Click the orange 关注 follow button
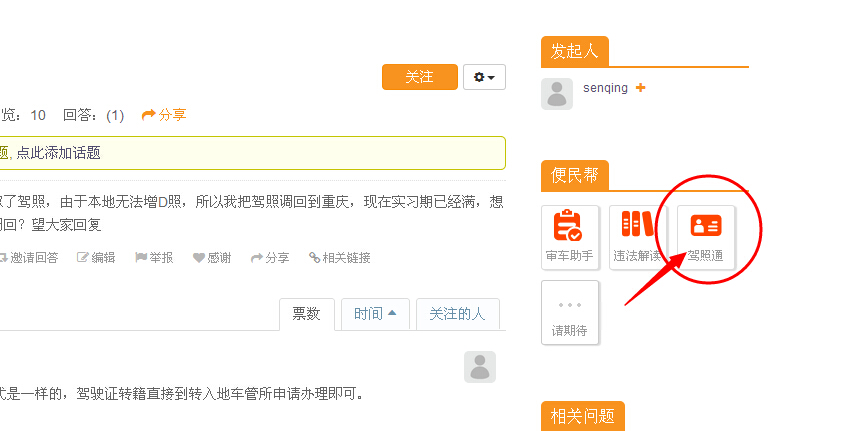 point(420,77)
